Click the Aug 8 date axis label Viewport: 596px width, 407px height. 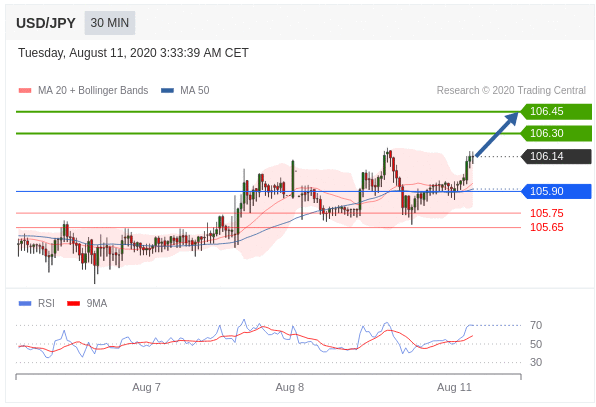(290, 387)
